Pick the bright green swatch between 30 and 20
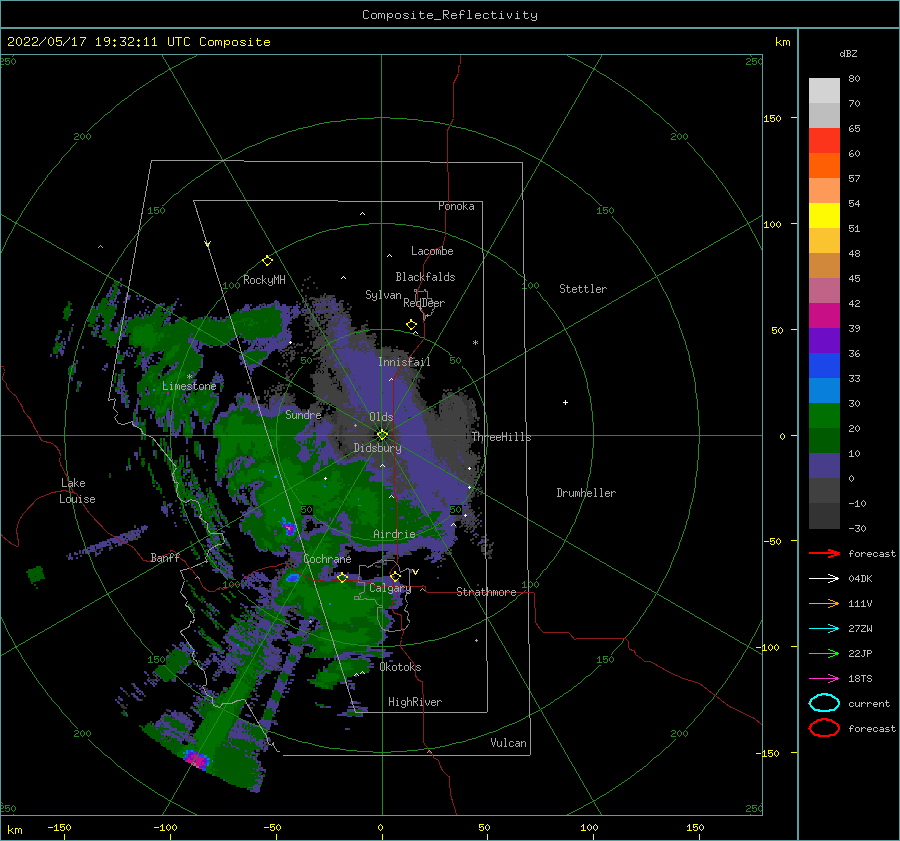The image size is (900, 841). pos(824,416)
